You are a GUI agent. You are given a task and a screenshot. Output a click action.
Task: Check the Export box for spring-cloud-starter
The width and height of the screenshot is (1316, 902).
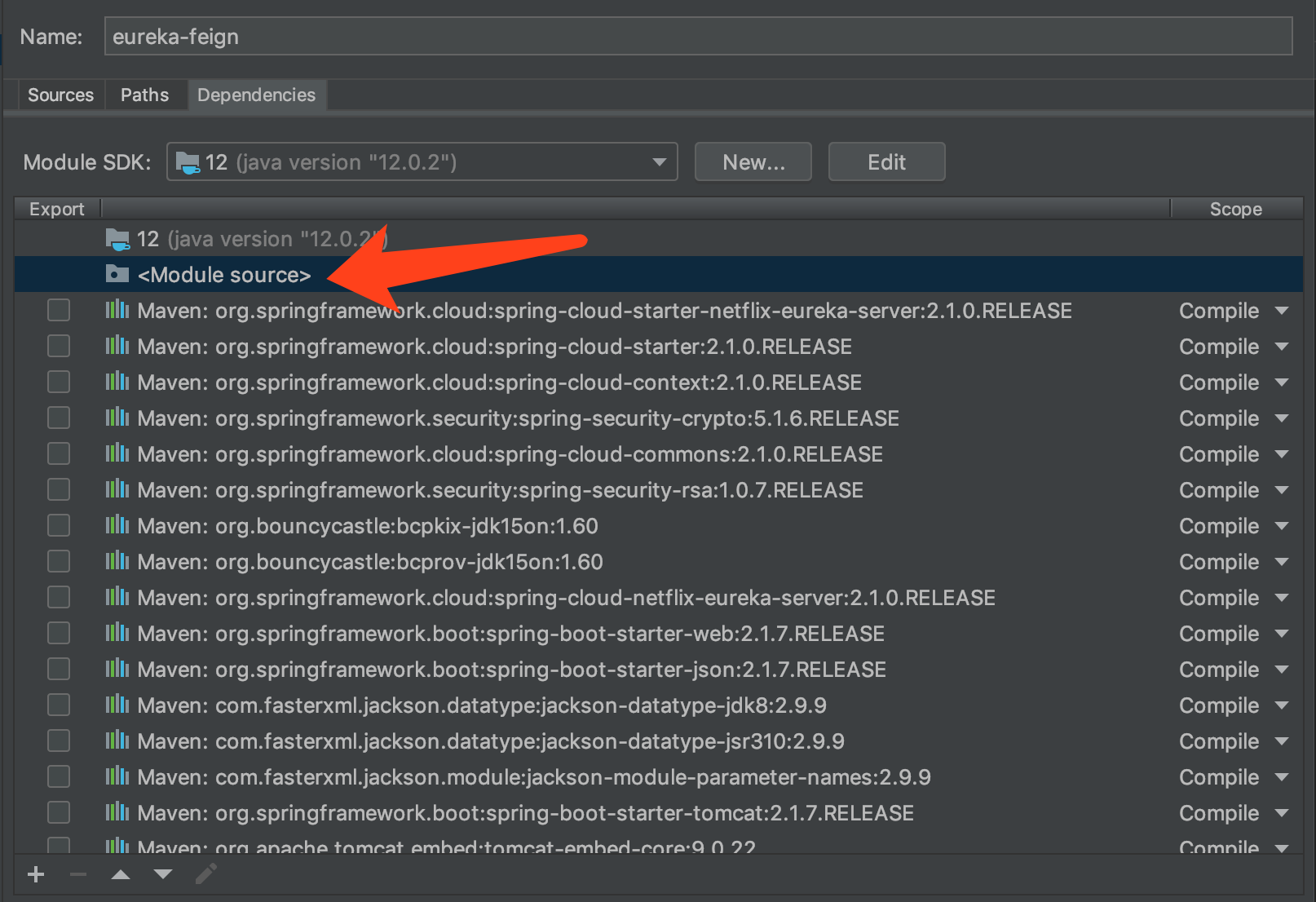(x=58, y=346)
